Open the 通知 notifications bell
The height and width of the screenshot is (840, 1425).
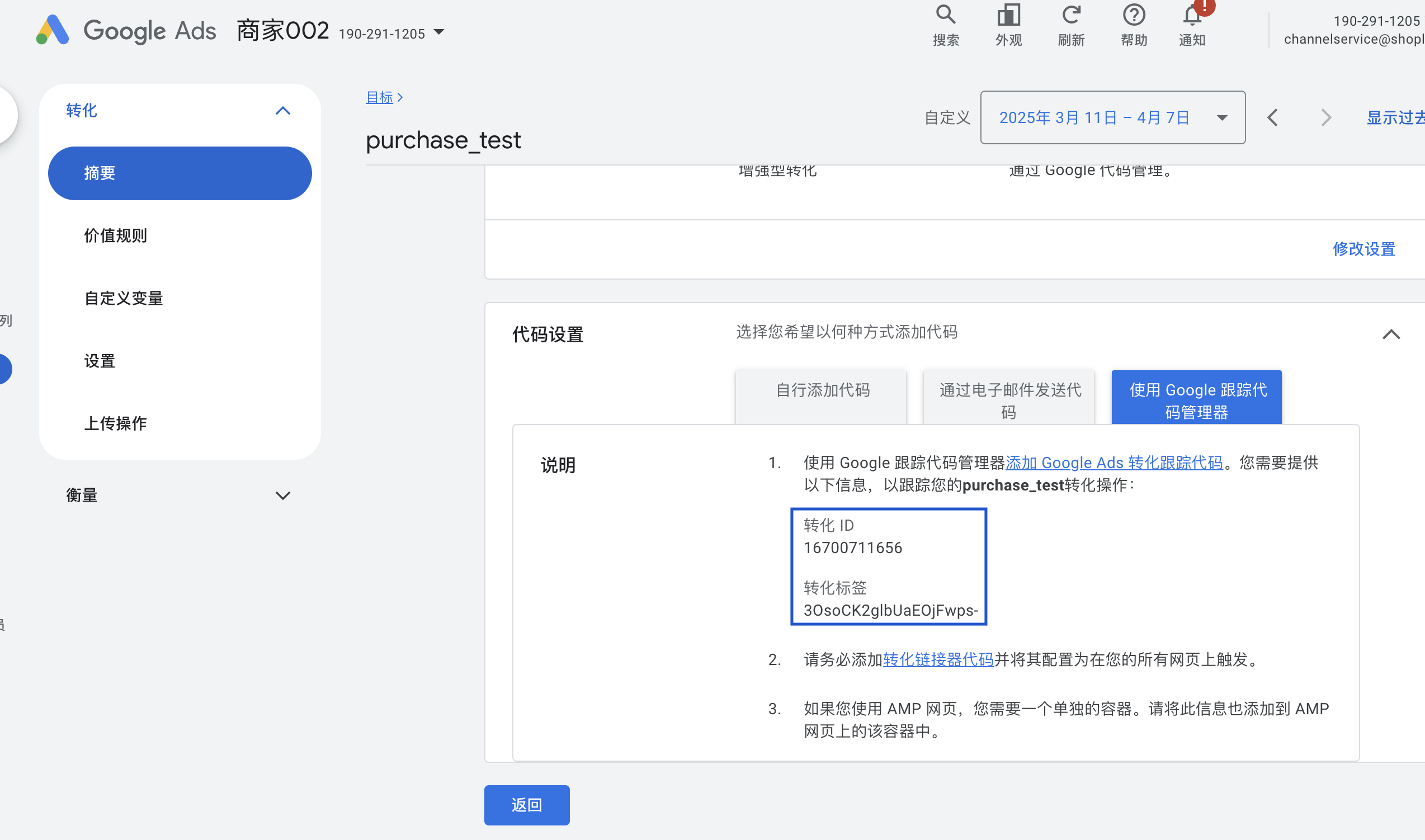pos(1192,15)
